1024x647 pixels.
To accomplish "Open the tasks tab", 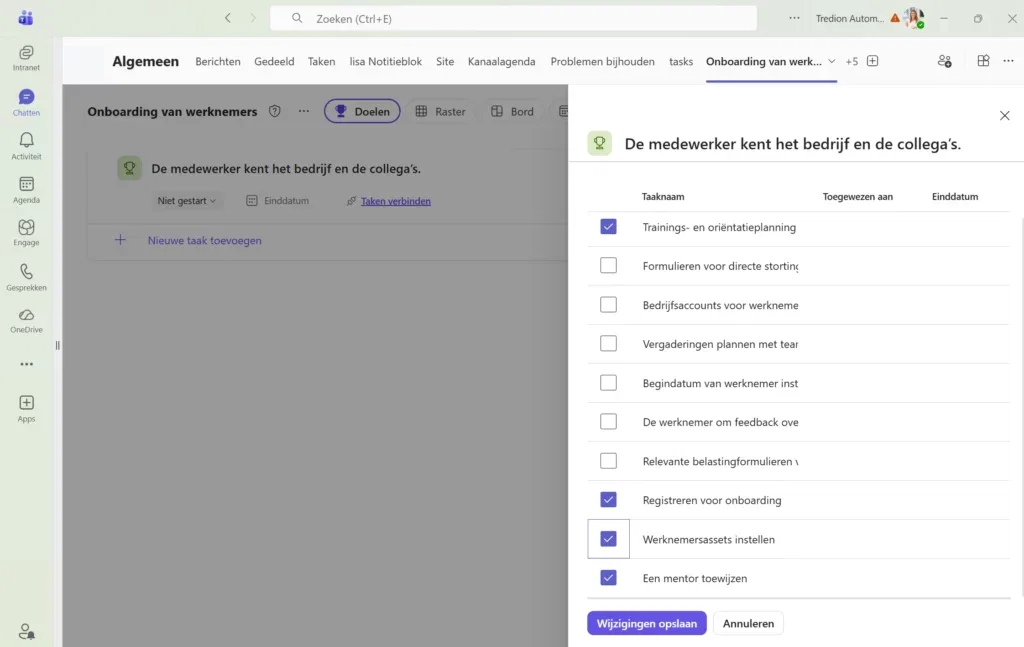I will click(x=680, y=61).
